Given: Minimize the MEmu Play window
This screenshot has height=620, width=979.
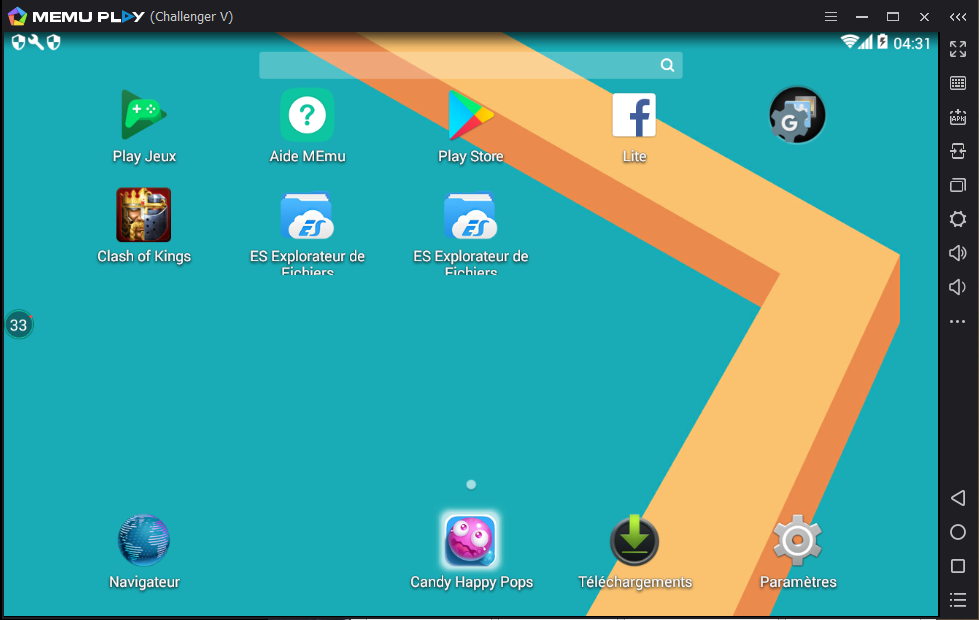Looking at the screenshot, I should coord(862,17).
